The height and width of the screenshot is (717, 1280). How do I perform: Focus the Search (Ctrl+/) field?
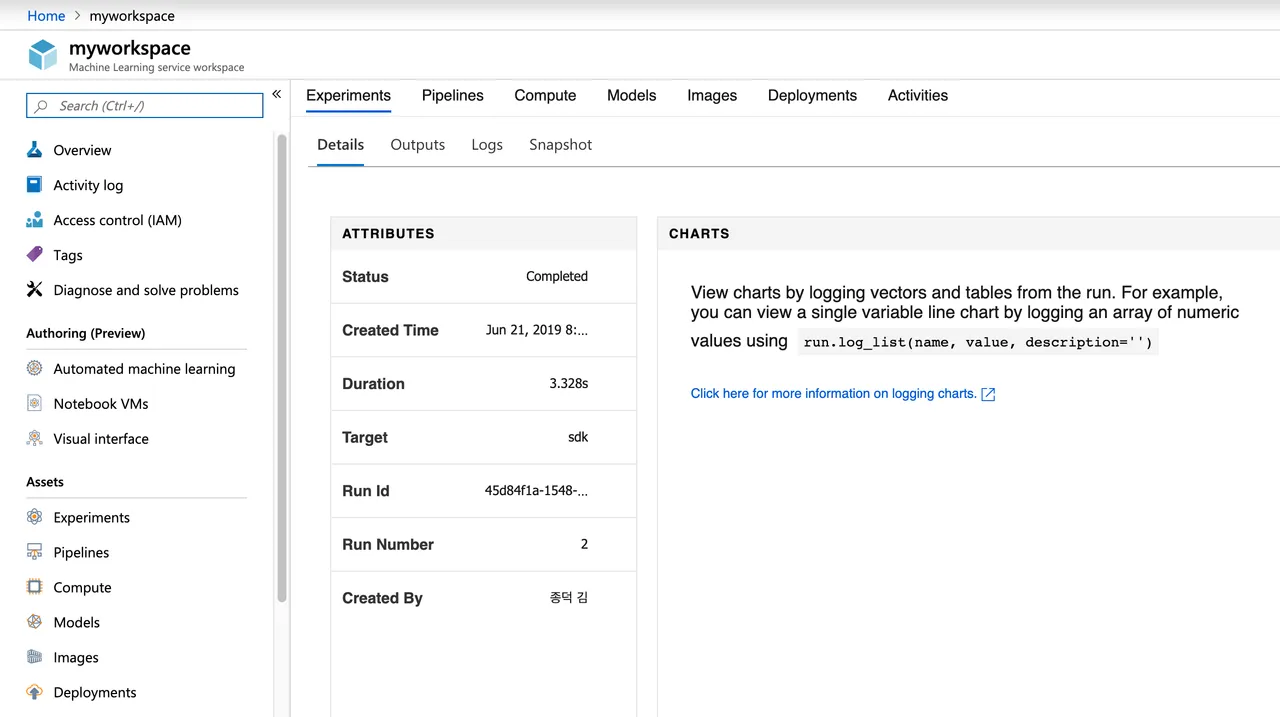[x=145, y=106]
